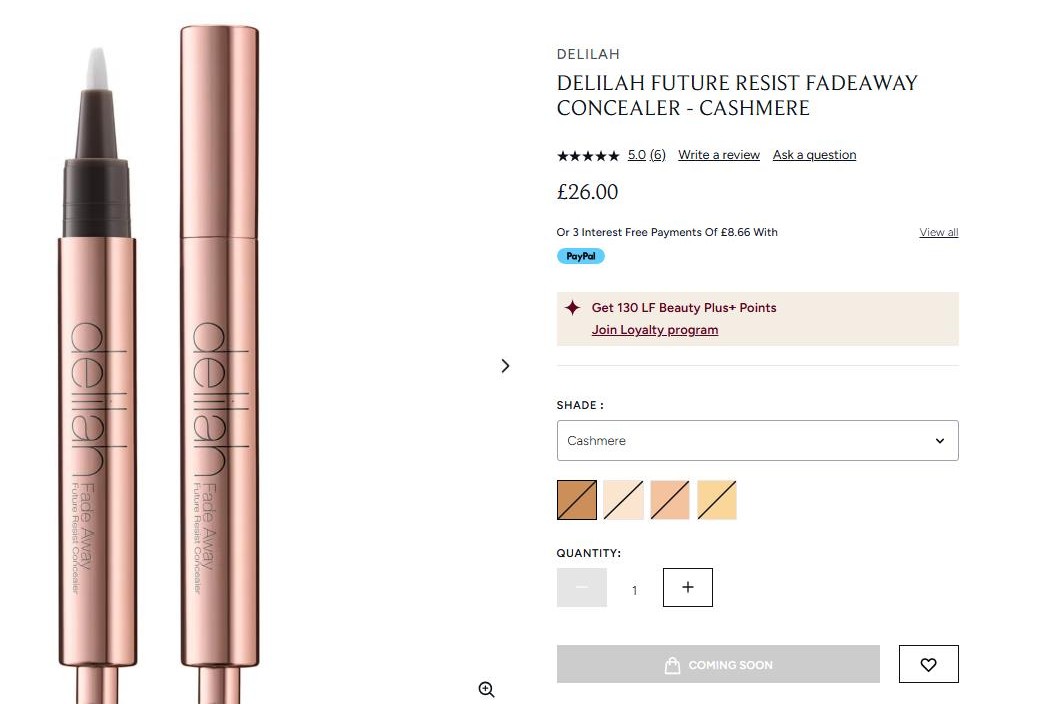
Task: Click the plus quantity button
Action: point(687,587)
